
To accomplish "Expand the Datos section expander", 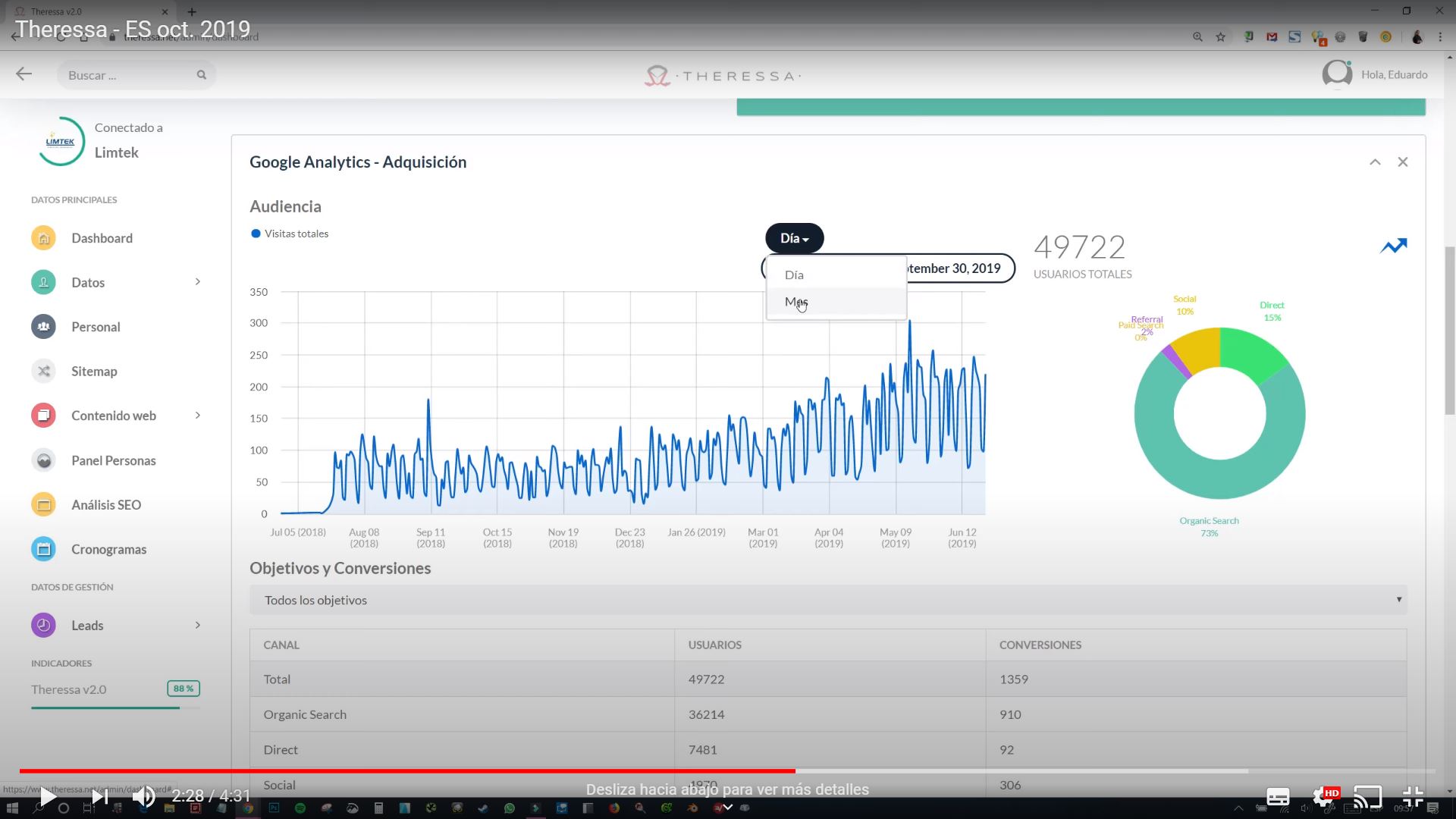I will coord(198,282).
